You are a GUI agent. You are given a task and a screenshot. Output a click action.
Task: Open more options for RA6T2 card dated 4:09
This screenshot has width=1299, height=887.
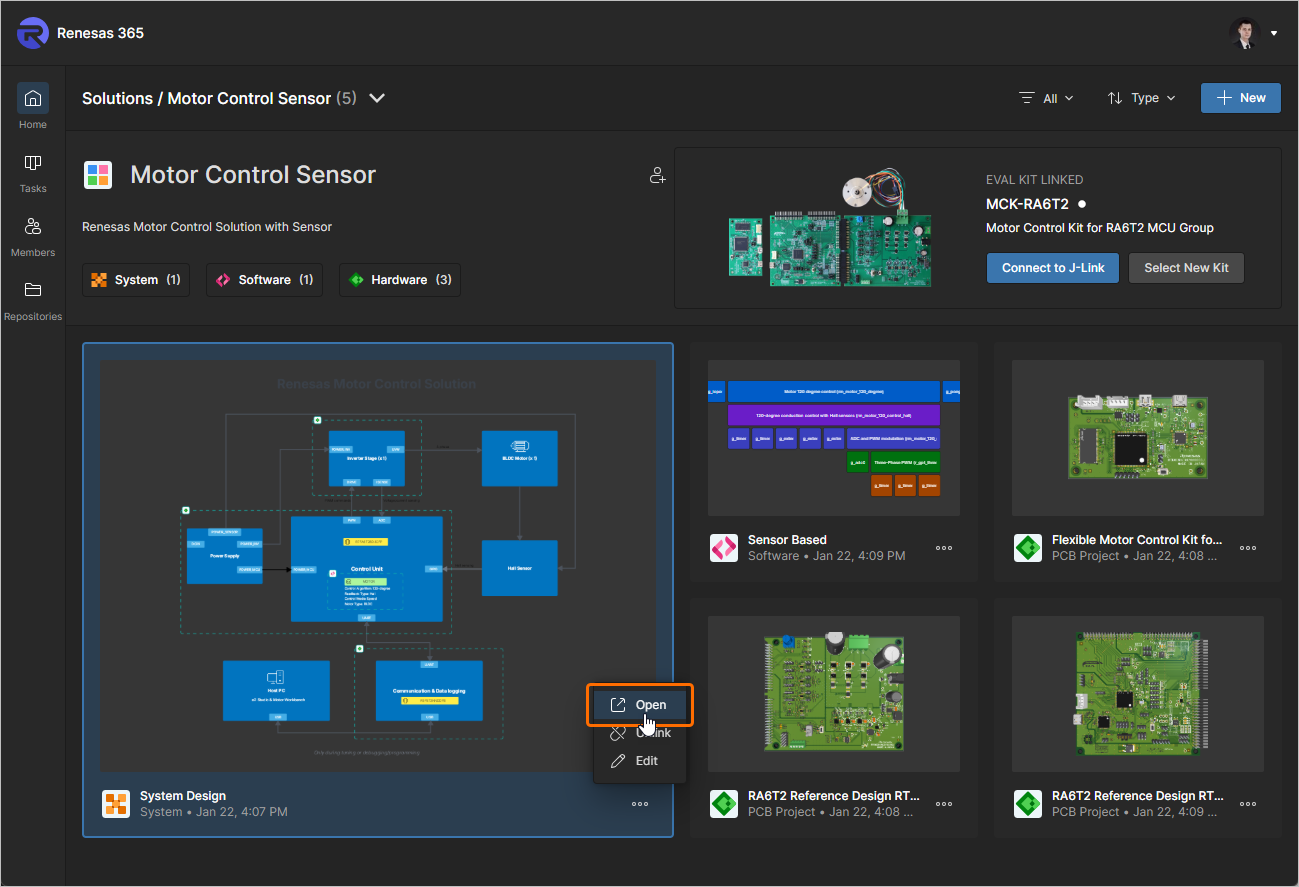point(1248,804)
